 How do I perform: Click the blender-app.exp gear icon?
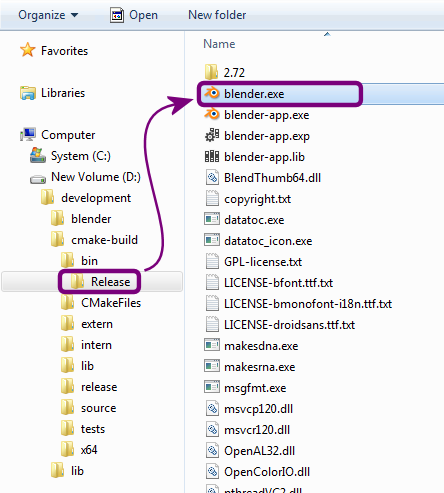point(212,135)
